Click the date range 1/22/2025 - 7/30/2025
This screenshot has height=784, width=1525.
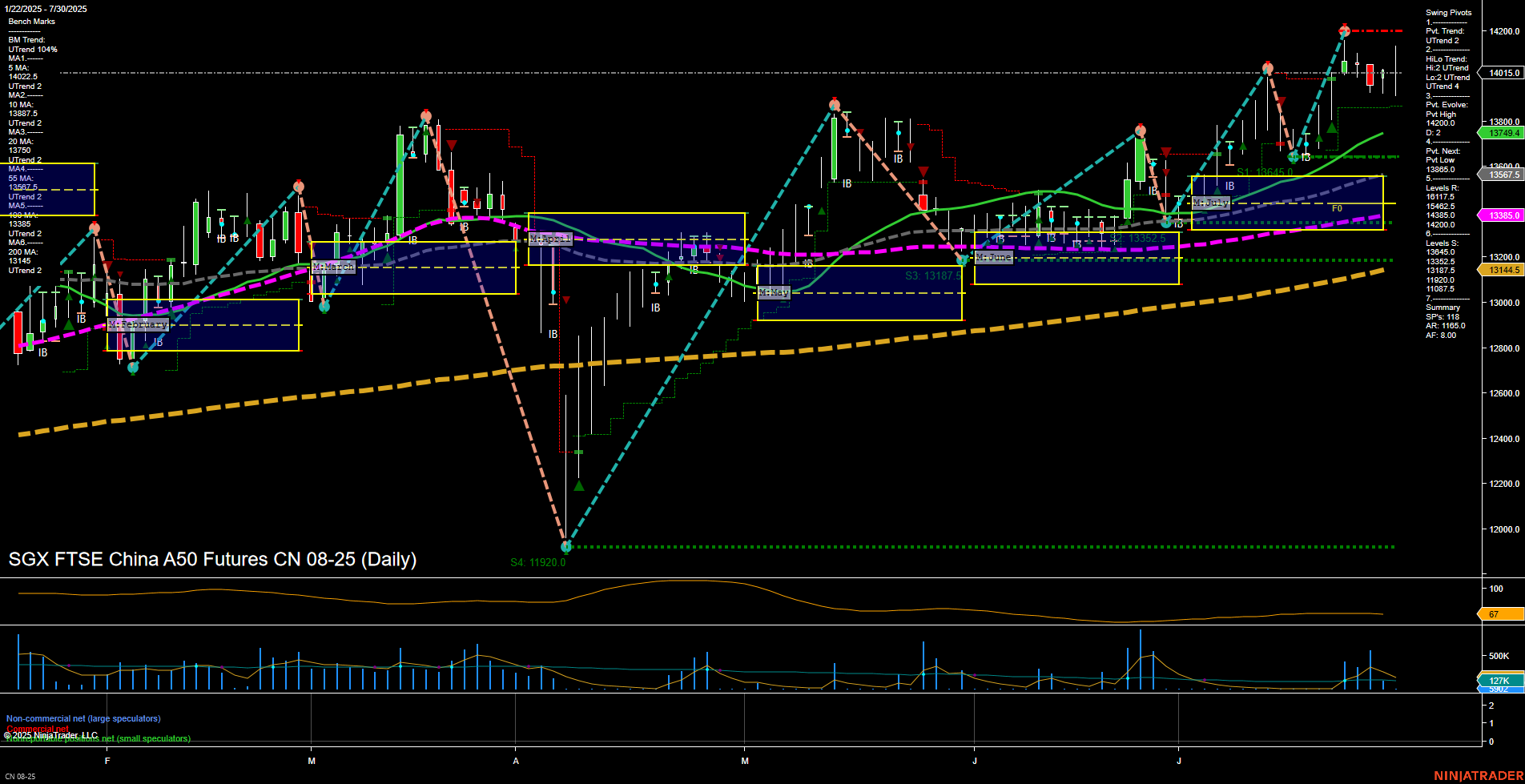46,9
